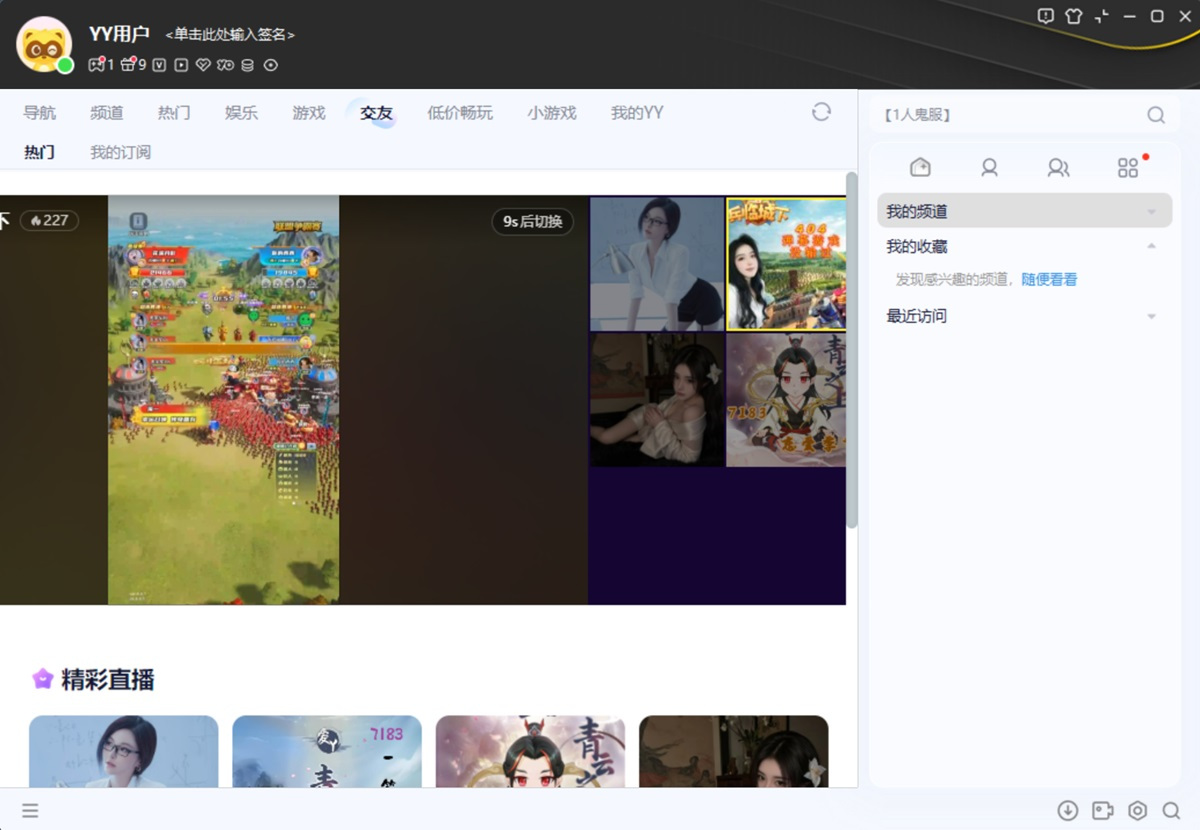Open the channel home icon in sidebar
Image resolution: width=1200 pixels, height=830 pixels.
click(x=920, y=168)
